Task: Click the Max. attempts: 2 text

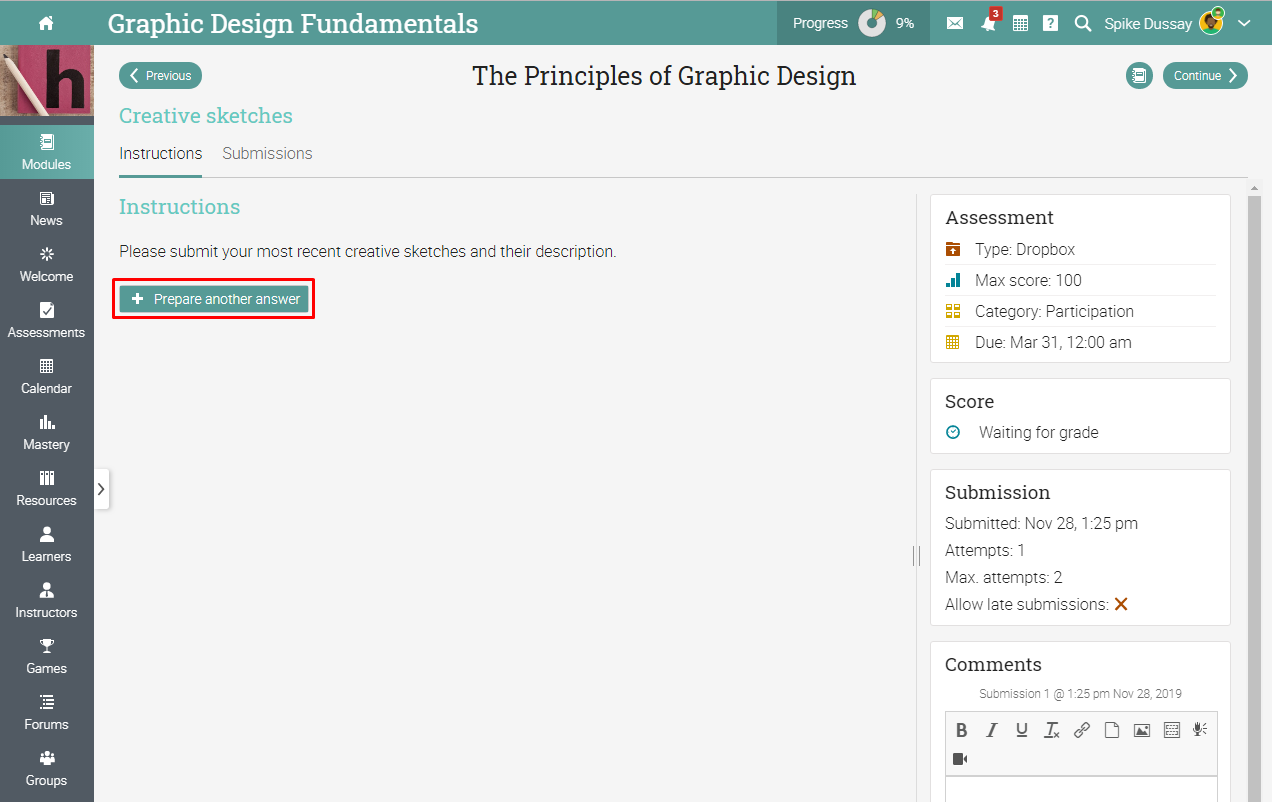Action: [1003, 577]
